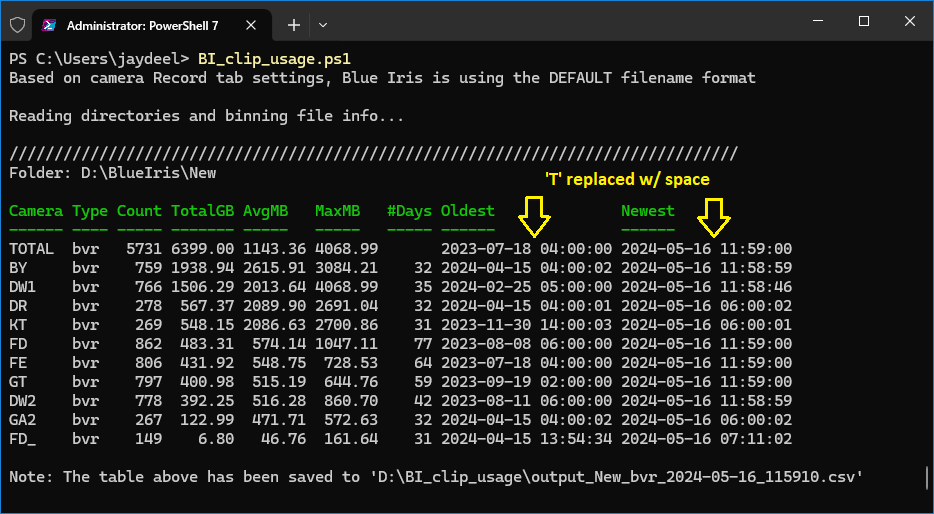The height and width of the screenshot is (514, 934).
Task: Click the Camera column header
Action: 36,211
